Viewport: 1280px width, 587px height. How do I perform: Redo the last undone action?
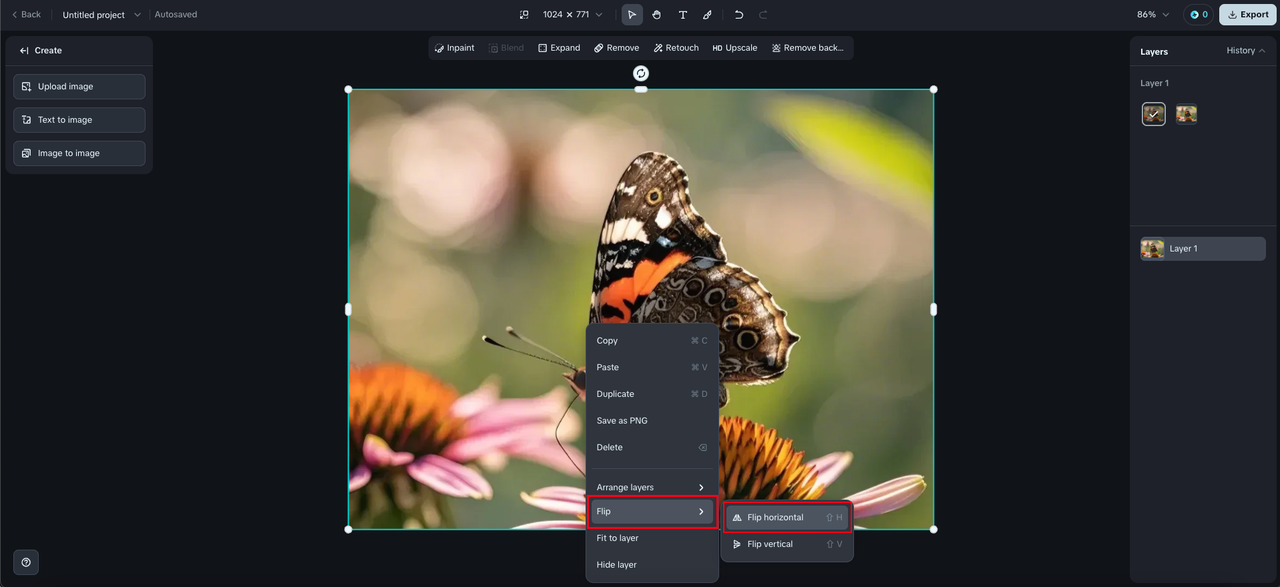(764, 15)
